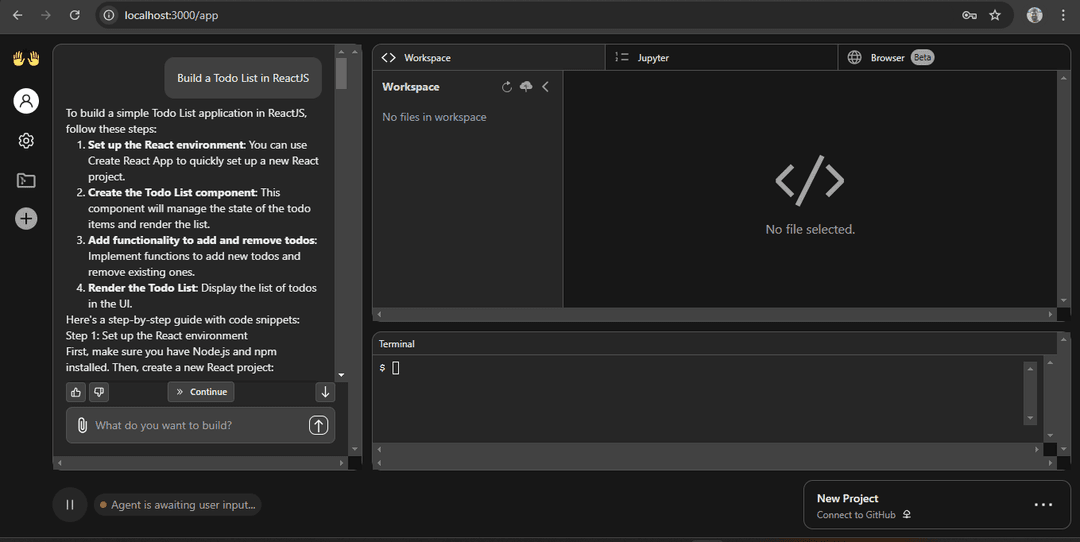Click the 'Step 1: Set up the React environment' line
The image size is (1080, 542).
pyautogui.click(x=157, y=335)
